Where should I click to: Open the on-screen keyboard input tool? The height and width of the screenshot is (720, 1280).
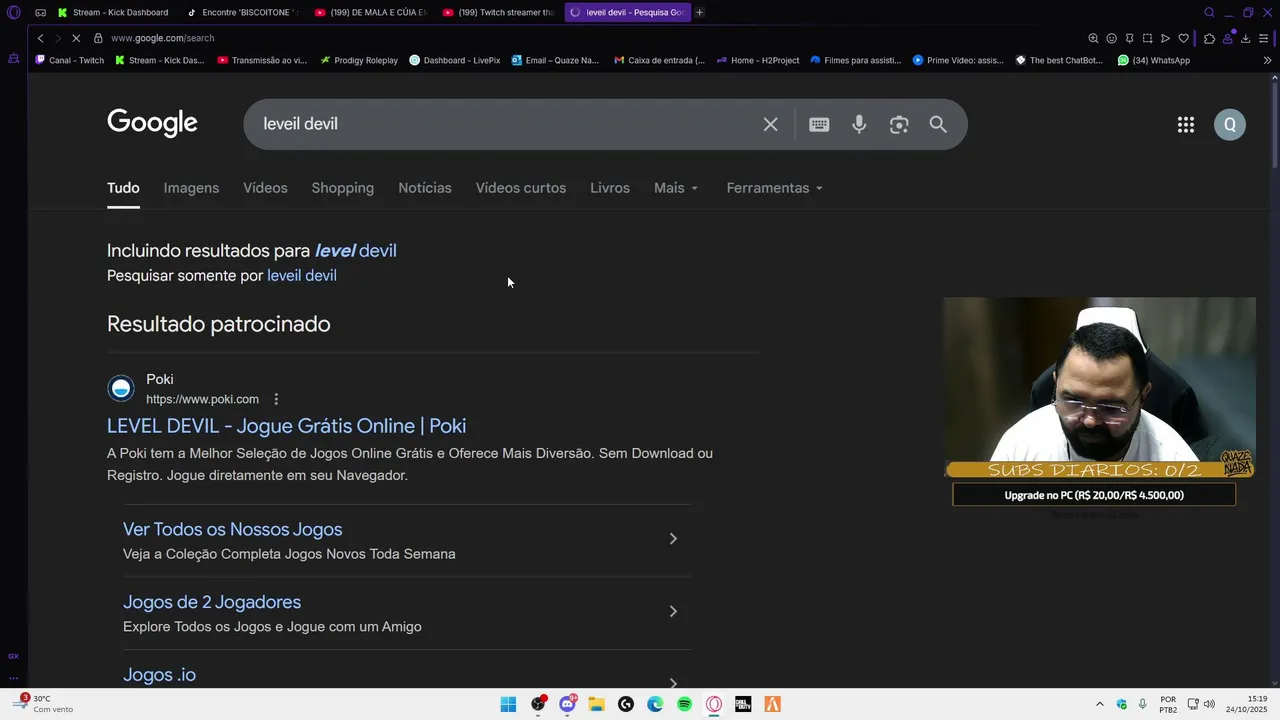click(819, 124)
